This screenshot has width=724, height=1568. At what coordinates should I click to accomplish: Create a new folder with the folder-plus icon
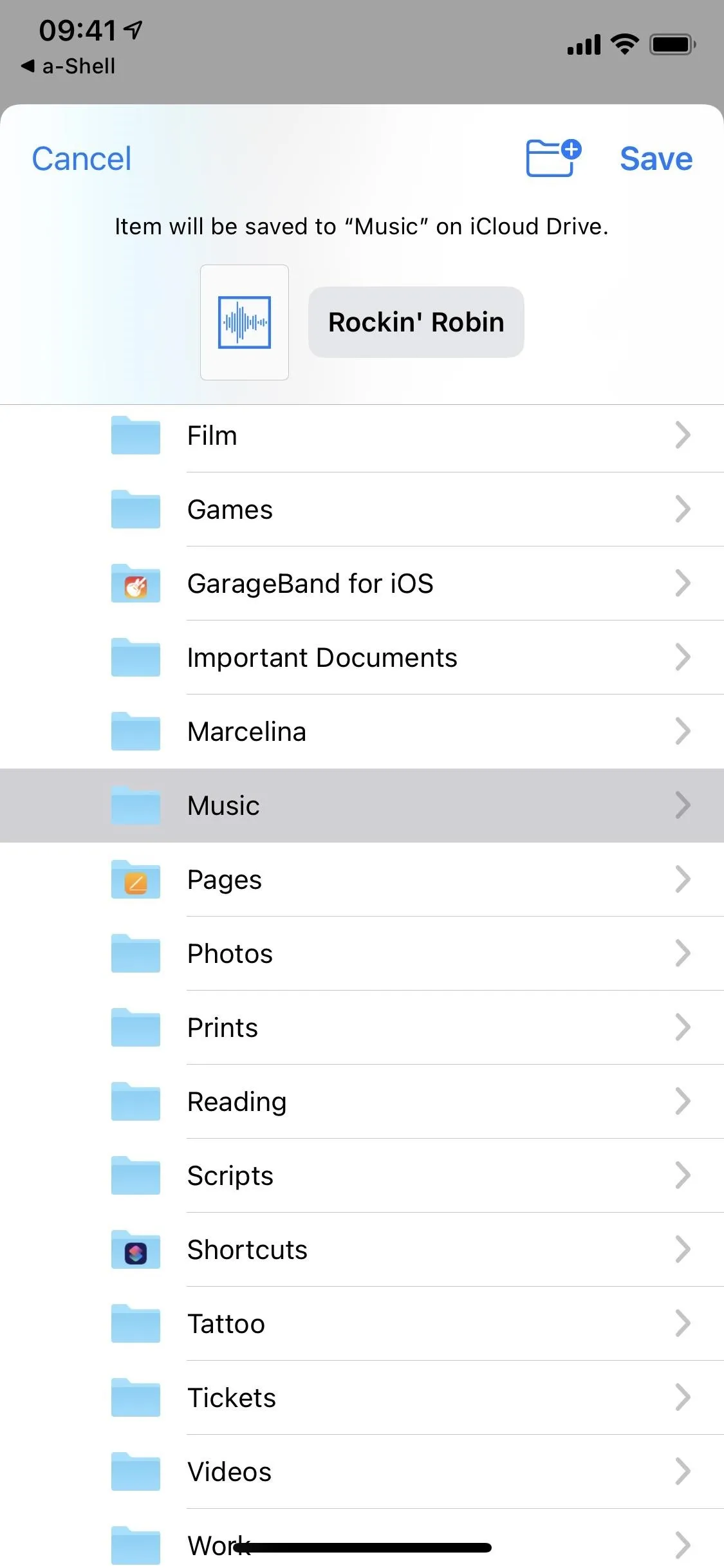(553, 158)
